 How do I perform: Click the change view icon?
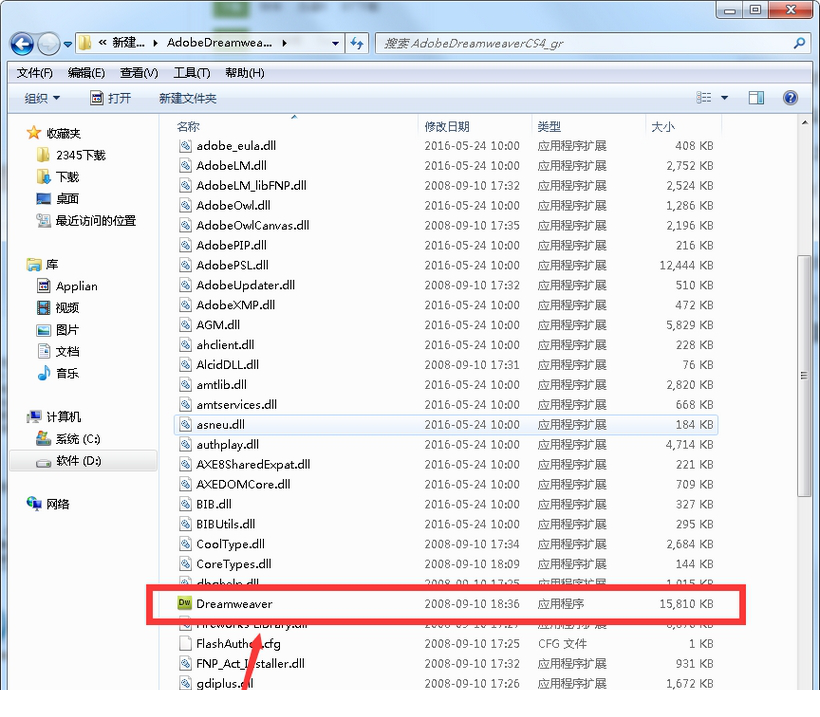[x=703, y=98]
